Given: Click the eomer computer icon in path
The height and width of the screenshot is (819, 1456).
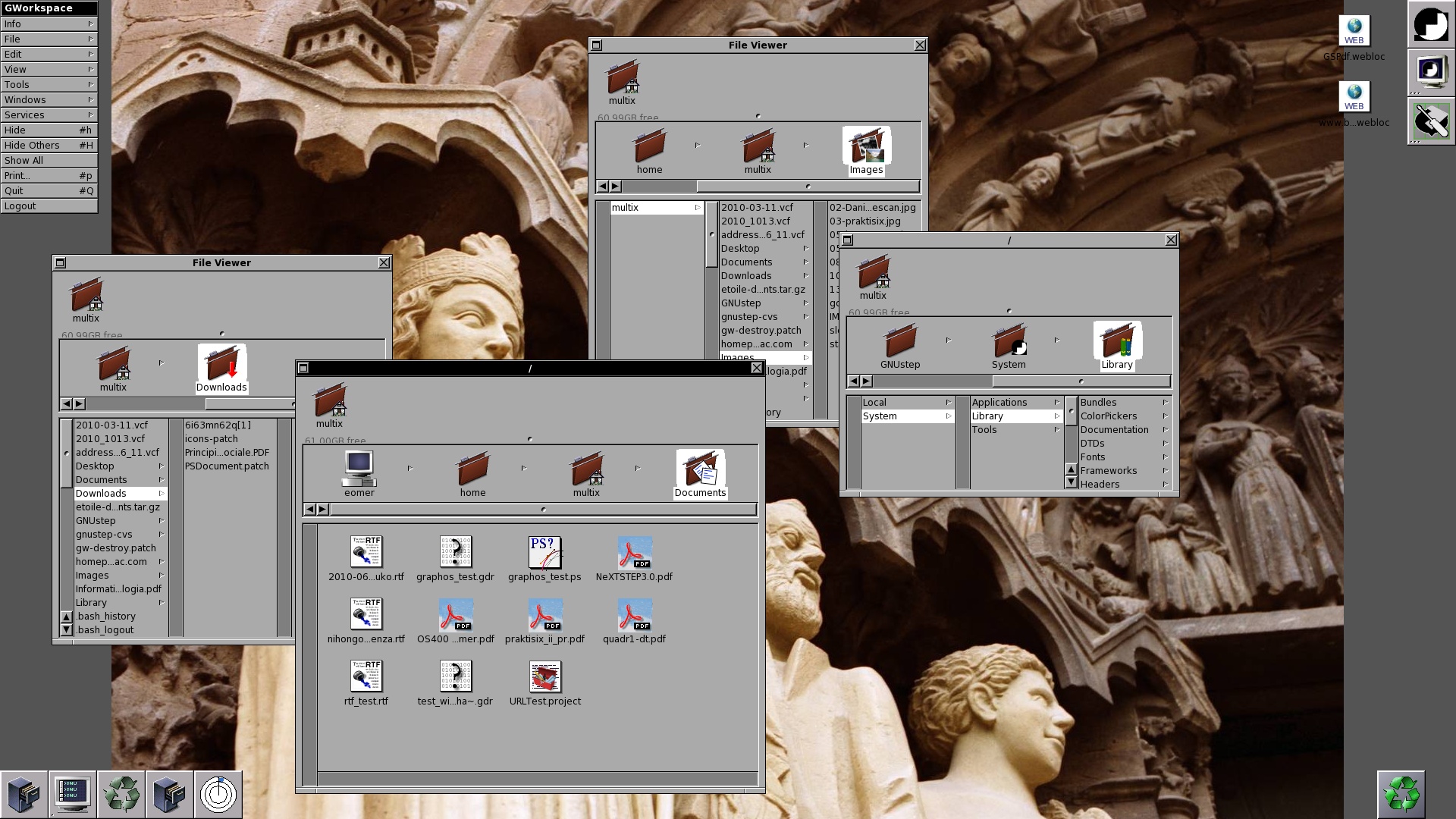Looking at the screenshot, I should click(x=359, y=469).
